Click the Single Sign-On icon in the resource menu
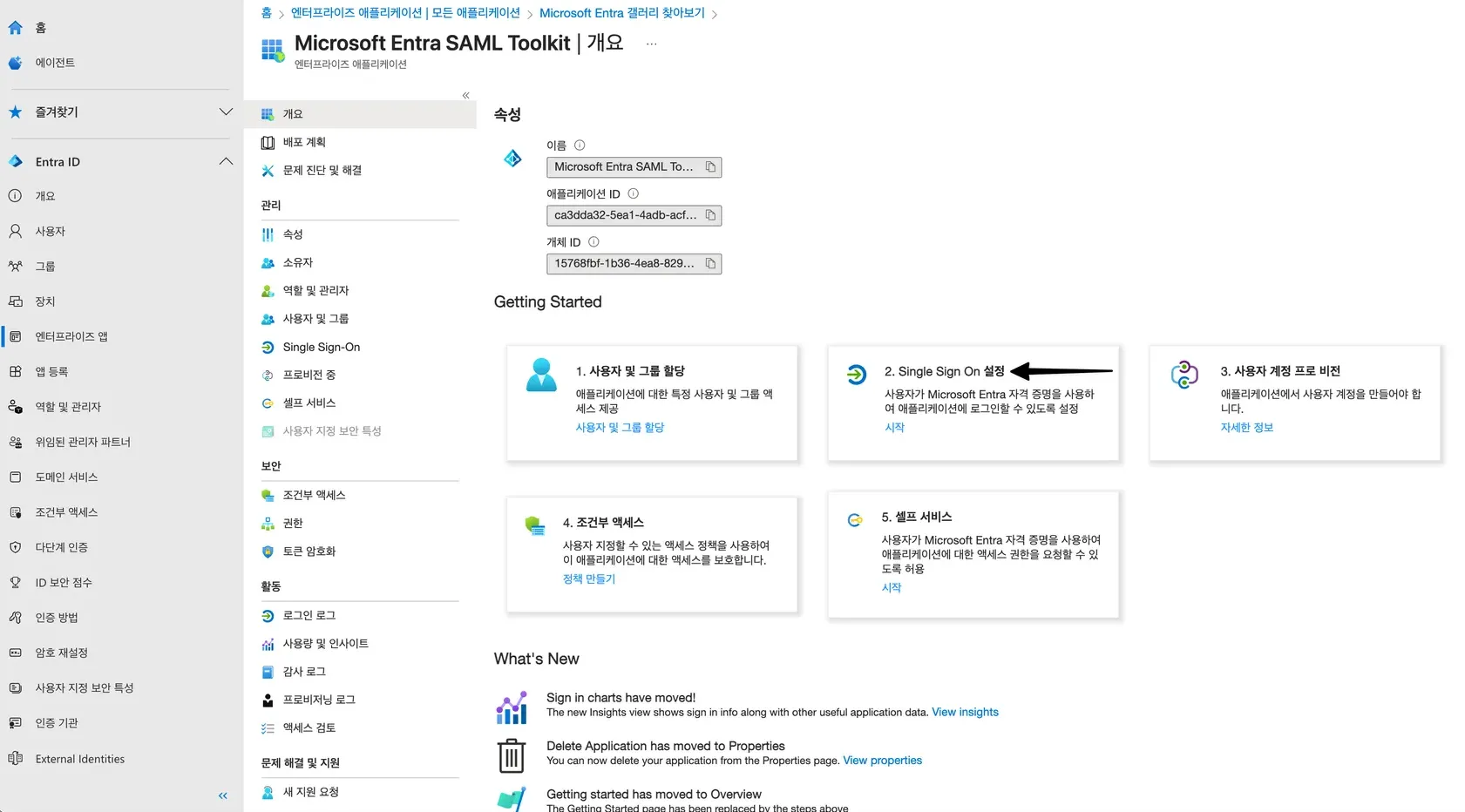The width and height of the screenshot is (1465, 812). point(268,348)
